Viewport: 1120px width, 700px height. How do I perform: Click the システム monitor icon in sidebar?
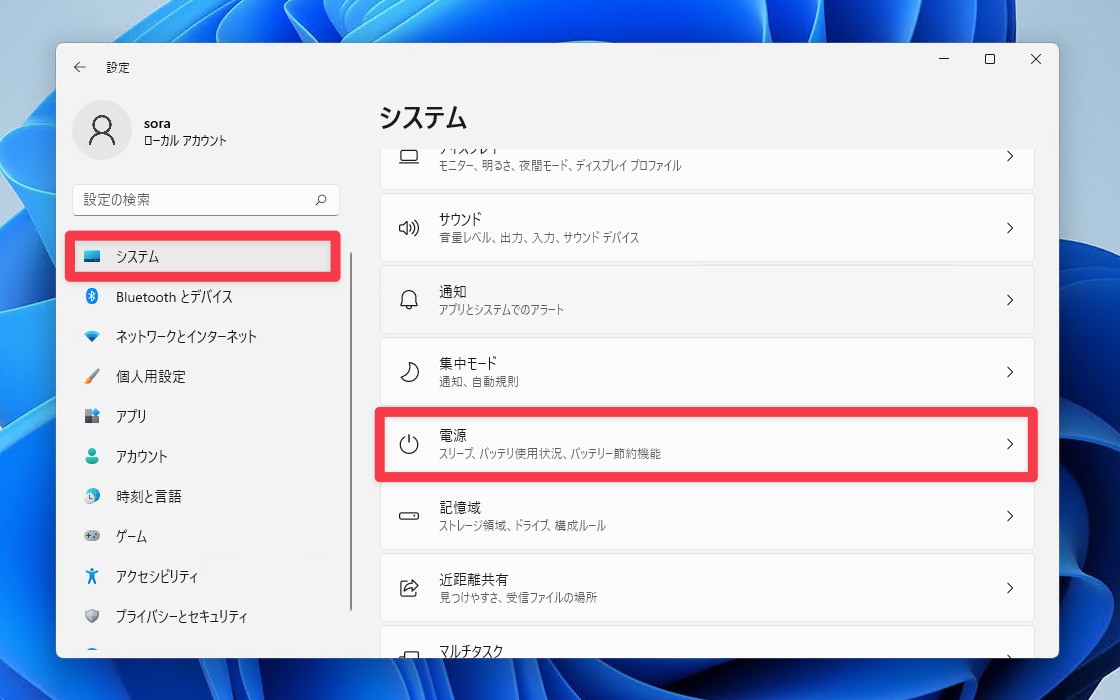coord(92,256)
